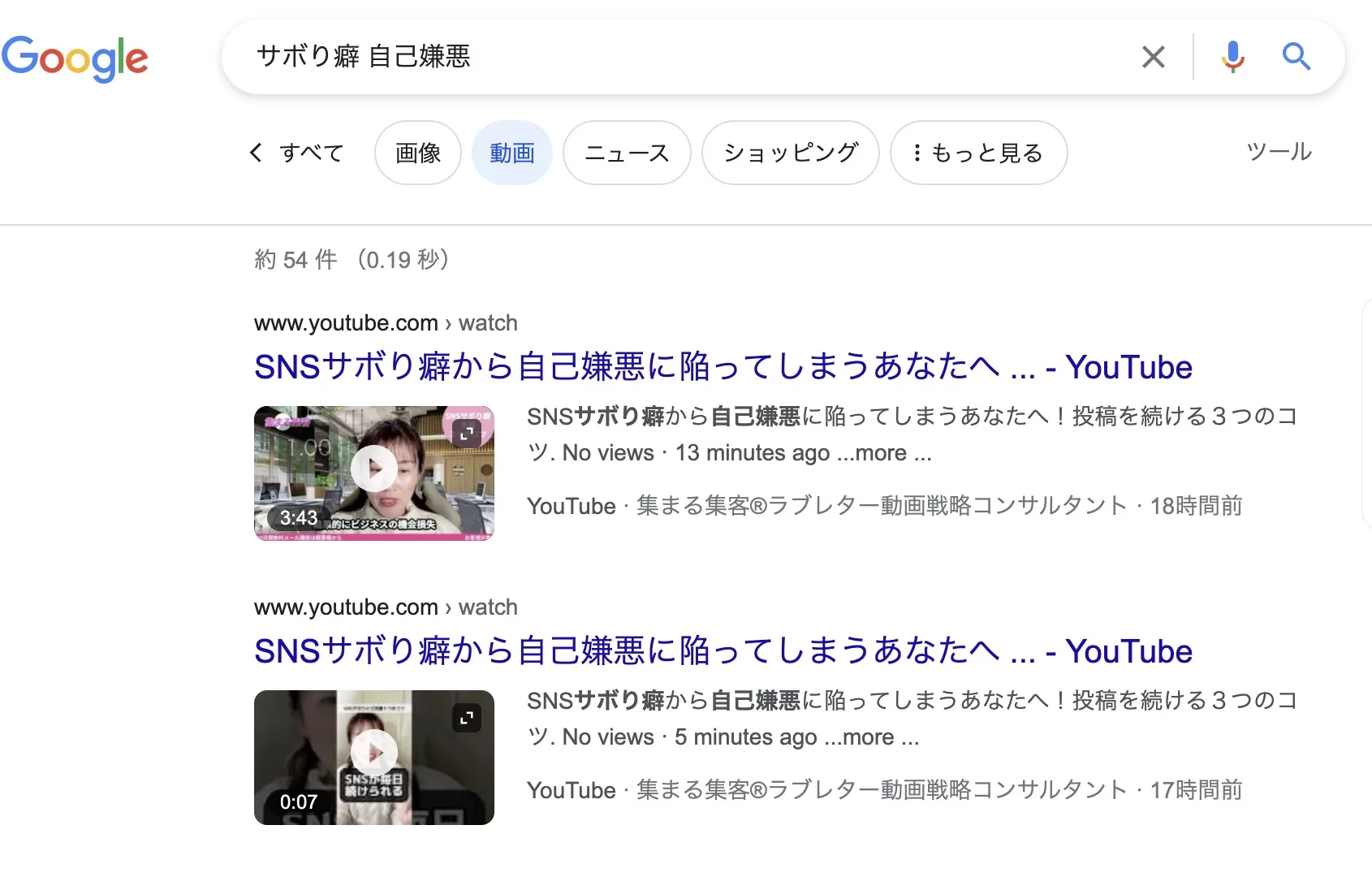Viewport: 1372px width, 877px height.
Task: Click snippet text '5 minutes ago'
Action: (746, 737)
